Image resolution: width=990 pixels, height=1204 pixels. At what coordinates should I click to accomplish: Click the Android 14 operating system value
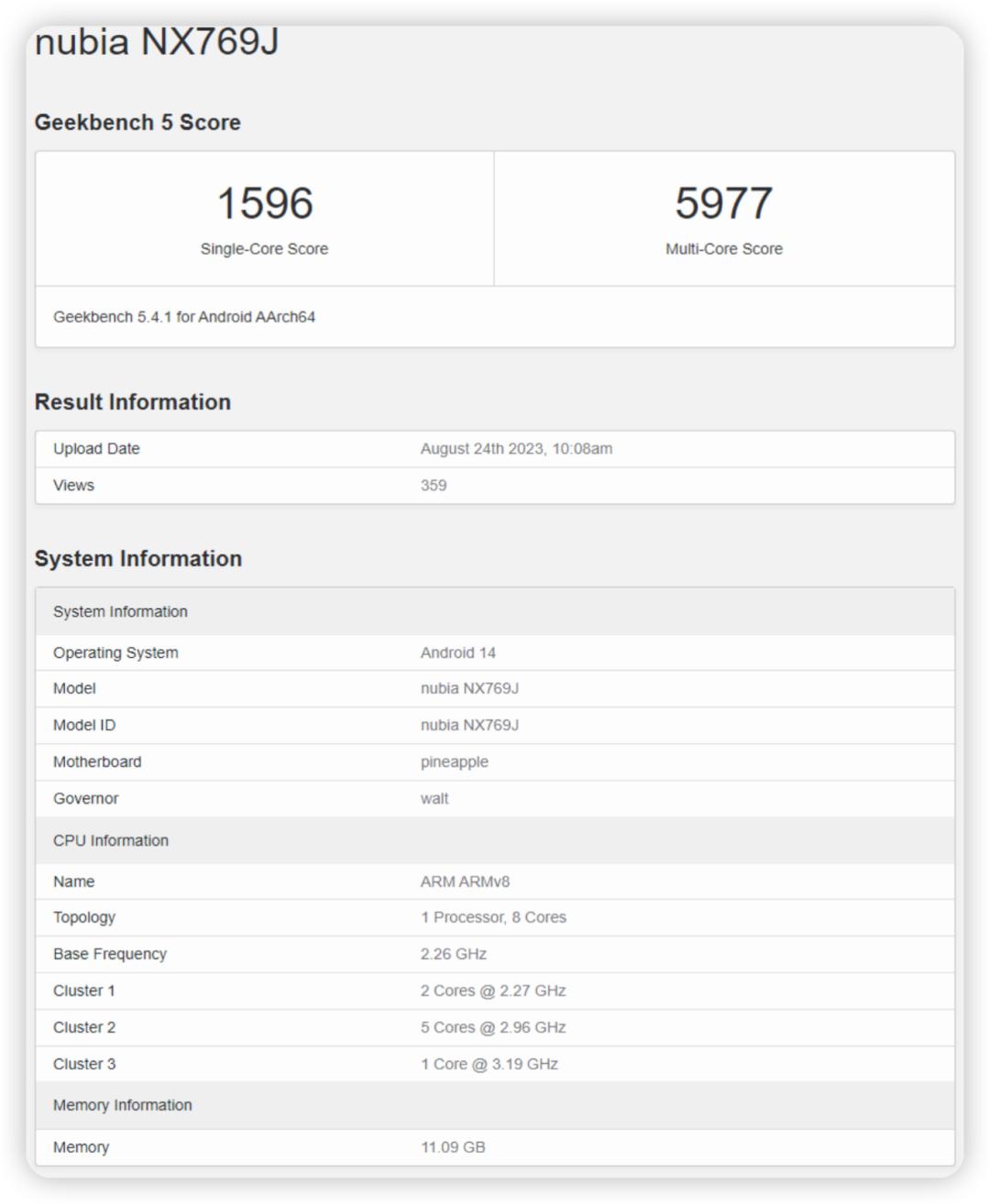pos(457,652)
